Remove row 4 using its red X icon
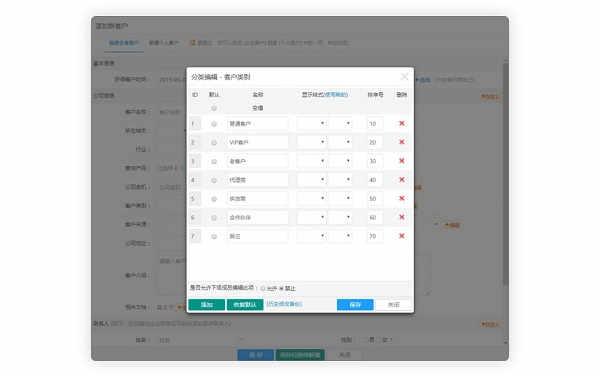Image resolution: width=600 pixels, height=377 pixels. 401,180
